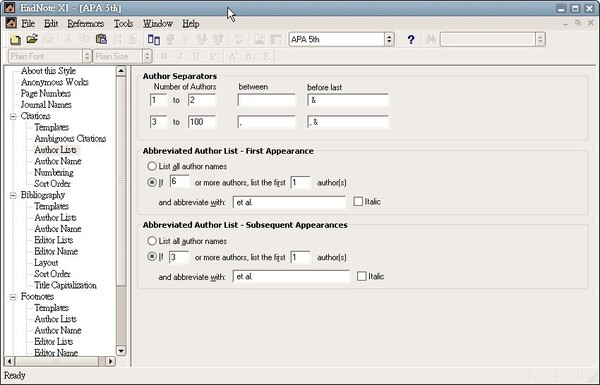Select List all author names for Subsequent Appearances

152,241
